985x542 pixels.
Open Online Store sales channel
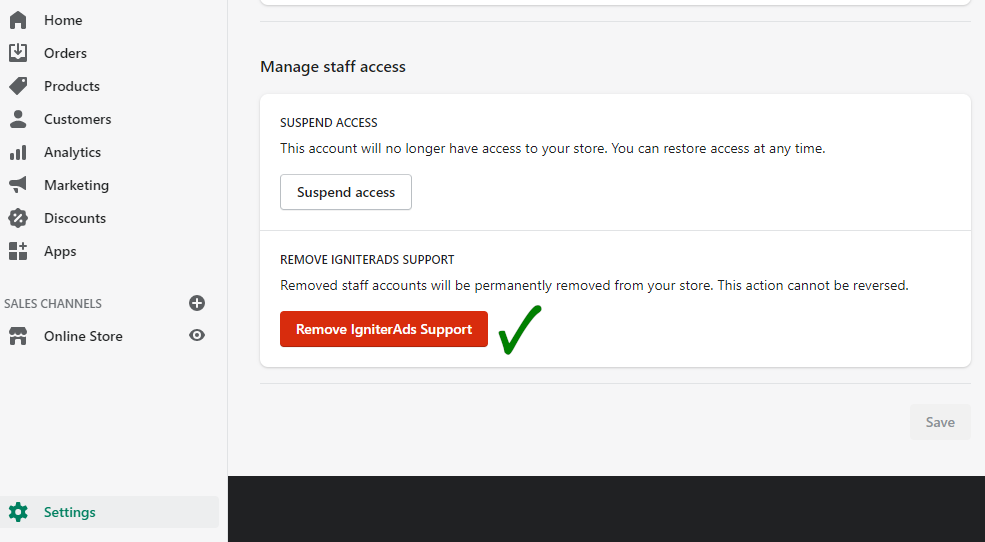pyautogui.click(x=83, y=336)
